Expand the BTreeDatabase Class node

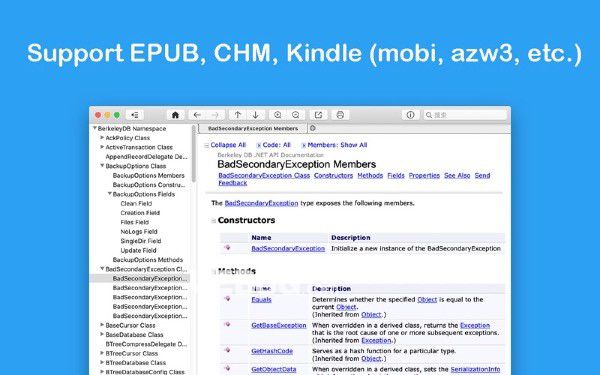pos(102,362)
